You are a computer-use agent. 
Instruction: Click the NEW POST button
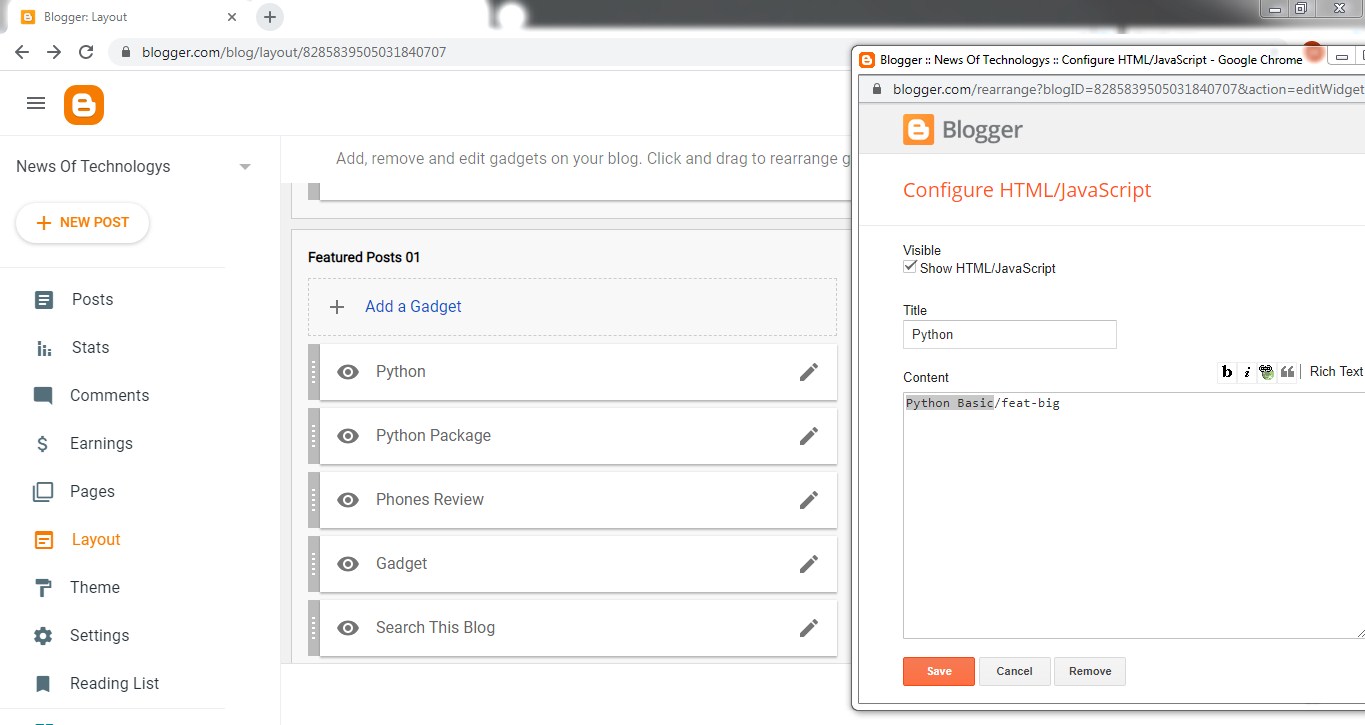(82, 223)
